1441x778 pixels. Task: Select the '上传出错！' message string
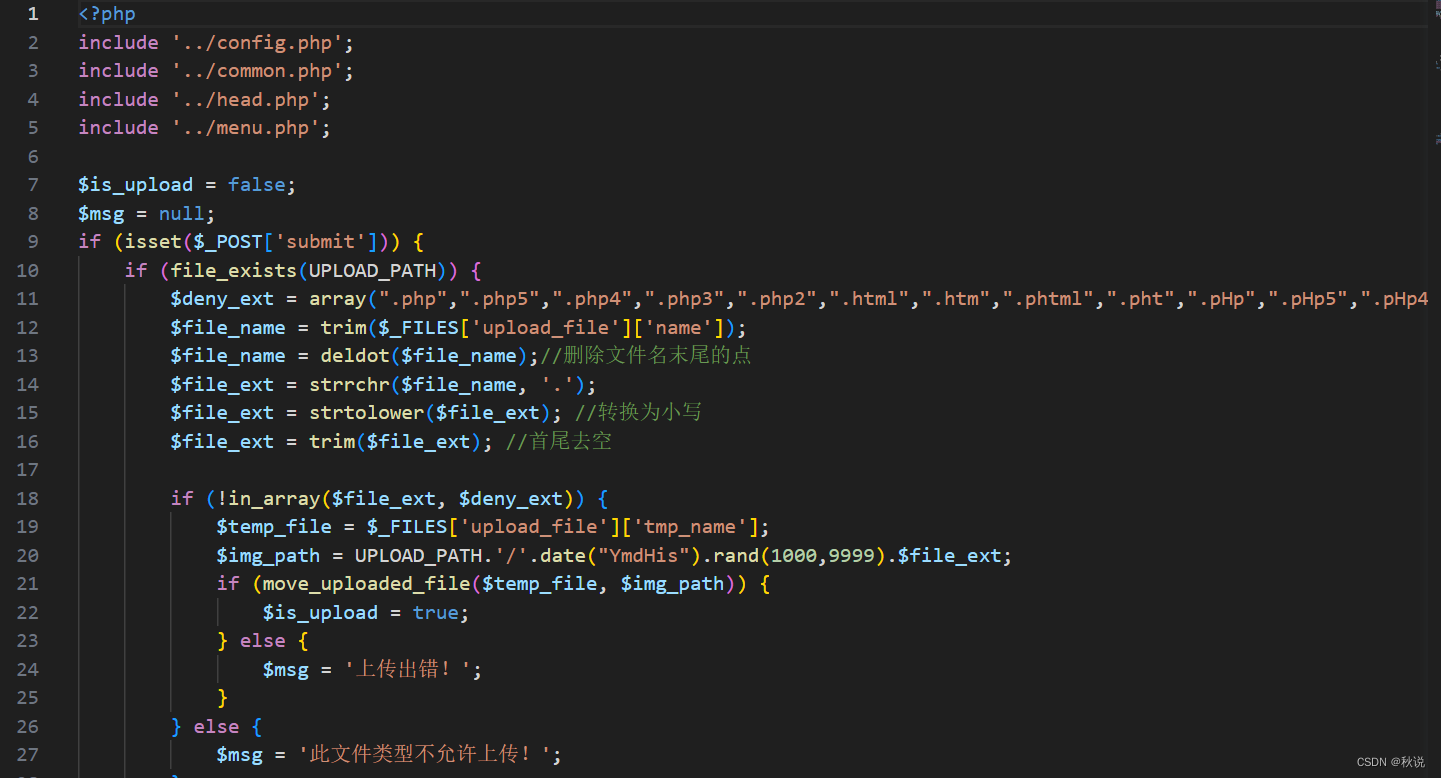[408, 670]
